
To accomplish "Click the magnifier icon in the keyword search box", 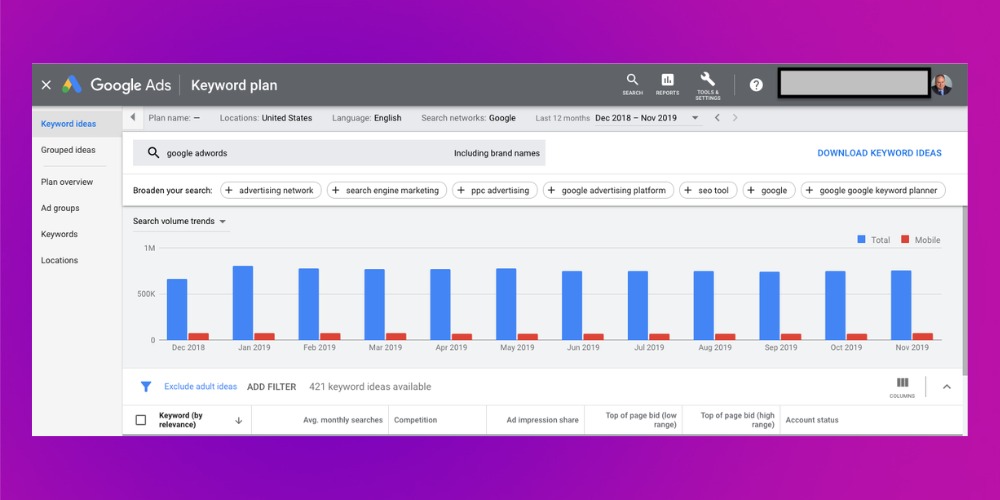I will 153,153.
